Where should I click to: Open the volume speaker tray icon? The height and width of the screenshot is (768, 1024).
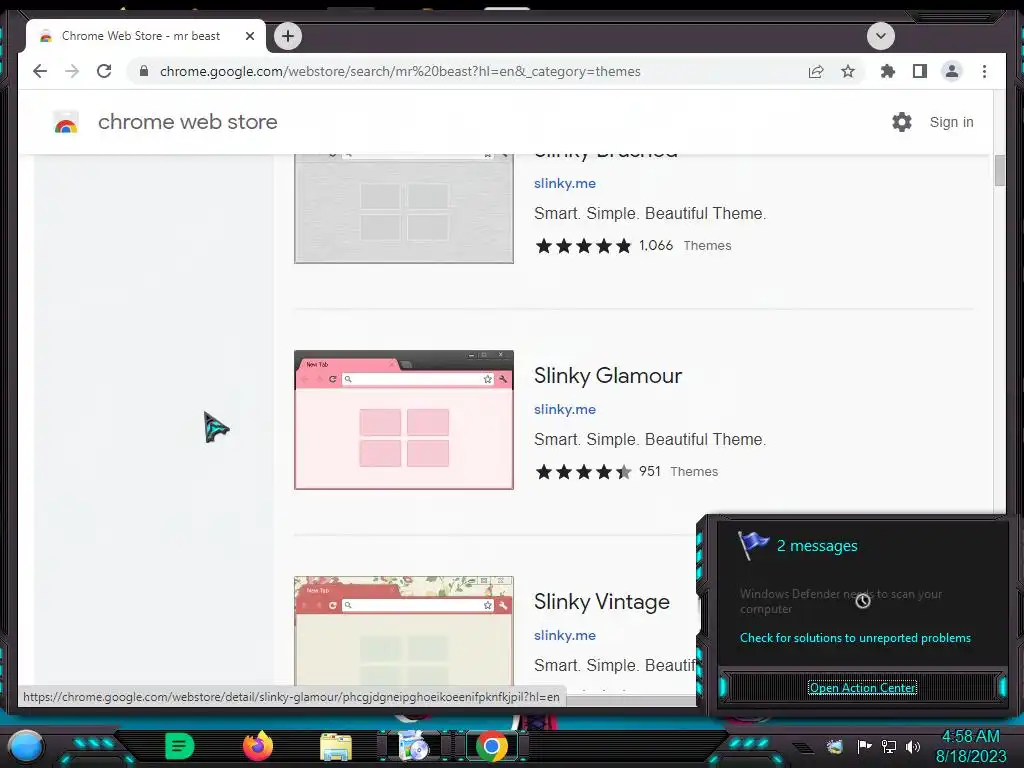[x=913, y=746]
